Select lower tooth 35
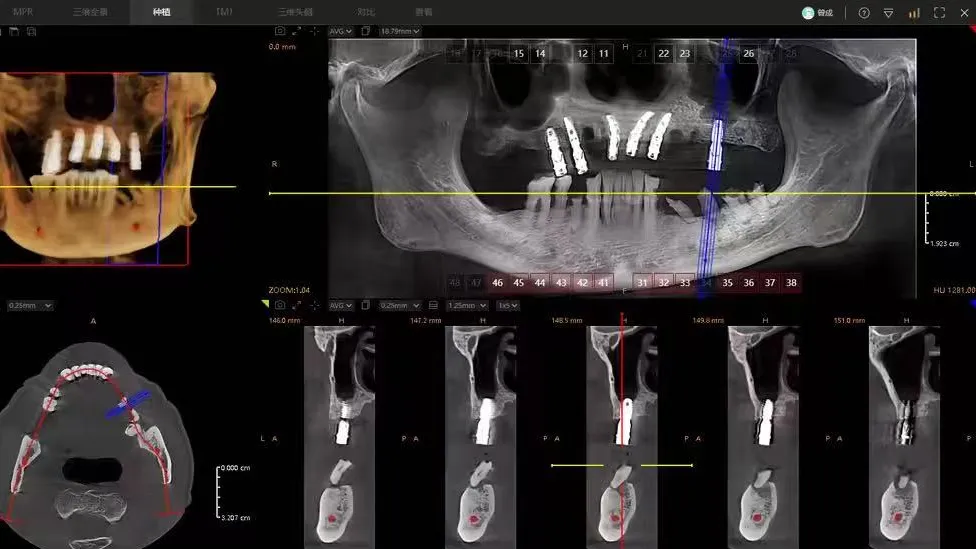The height and width of the screenshot is (549, 976). (x=728, y=283)
